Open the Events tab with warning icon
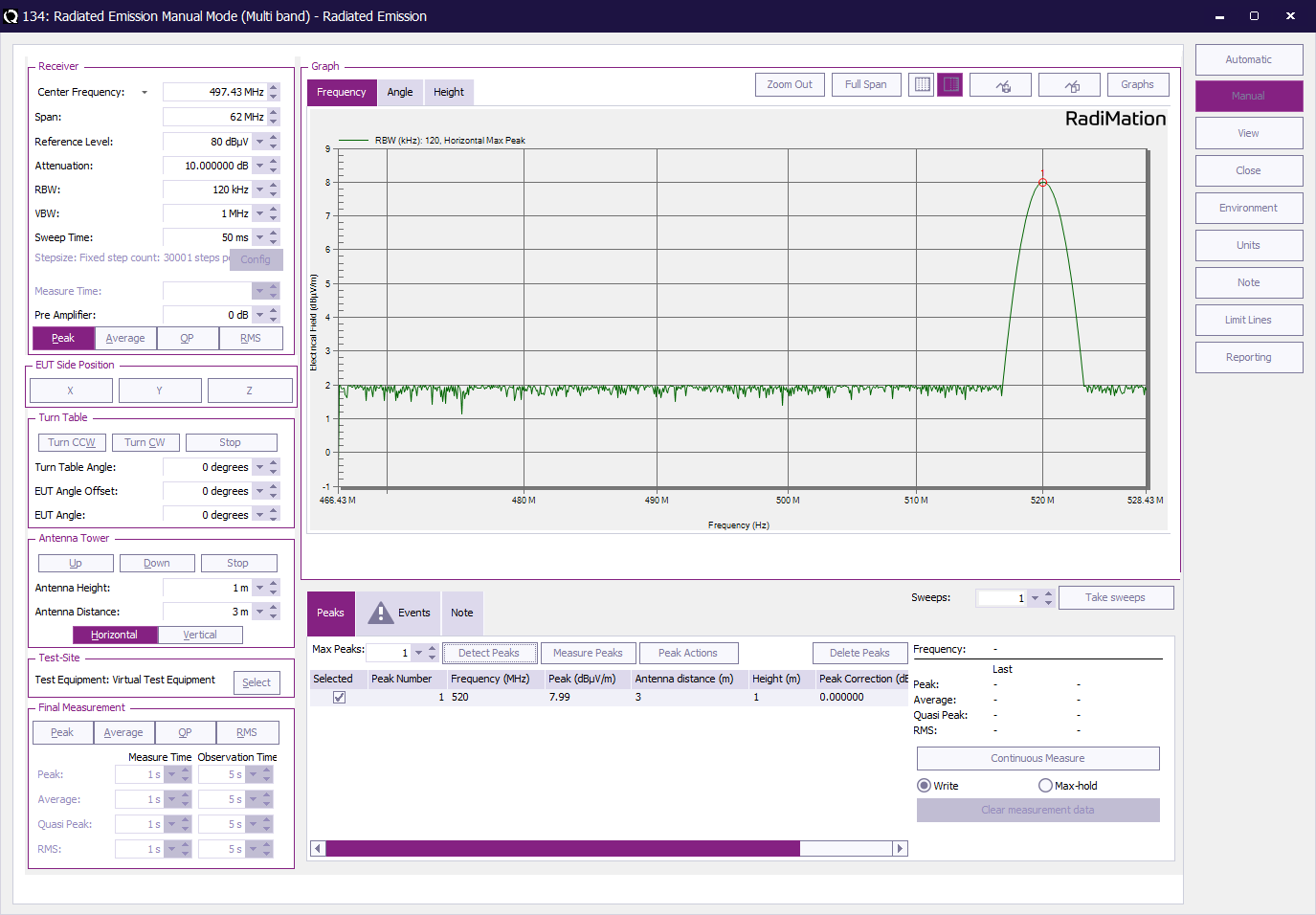1316x915 pixels. 399,613
